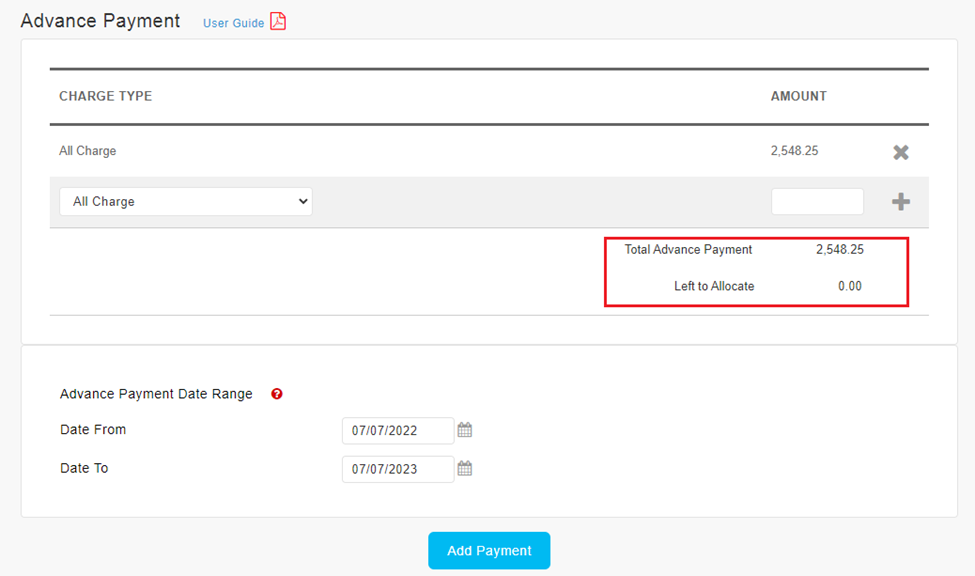Screen dimensions: 975x576
Task: Click the empty Amount input box
Action: coord(816,202)
